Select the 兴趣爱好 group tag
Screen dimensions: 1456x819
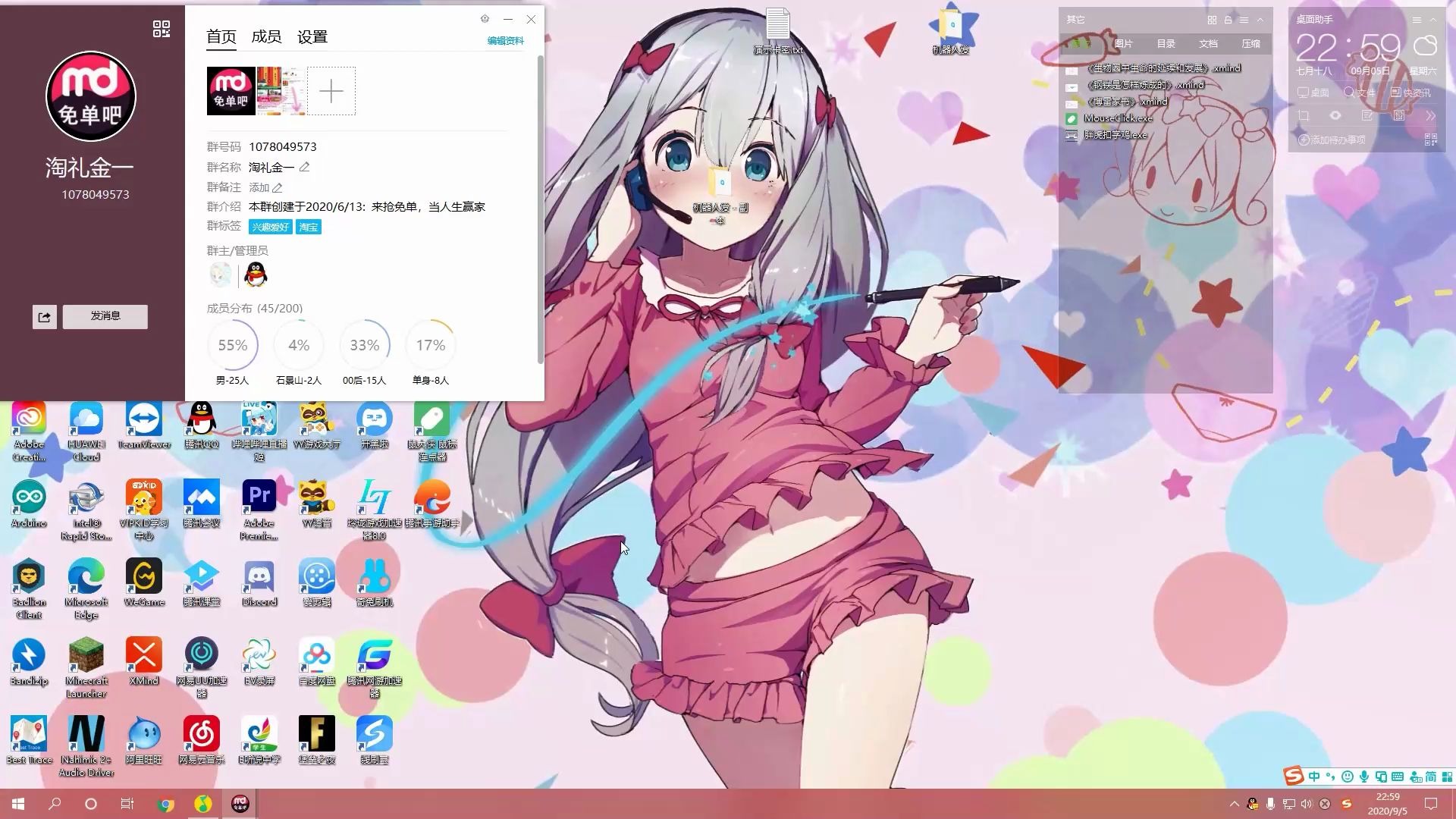pos(270,227)
